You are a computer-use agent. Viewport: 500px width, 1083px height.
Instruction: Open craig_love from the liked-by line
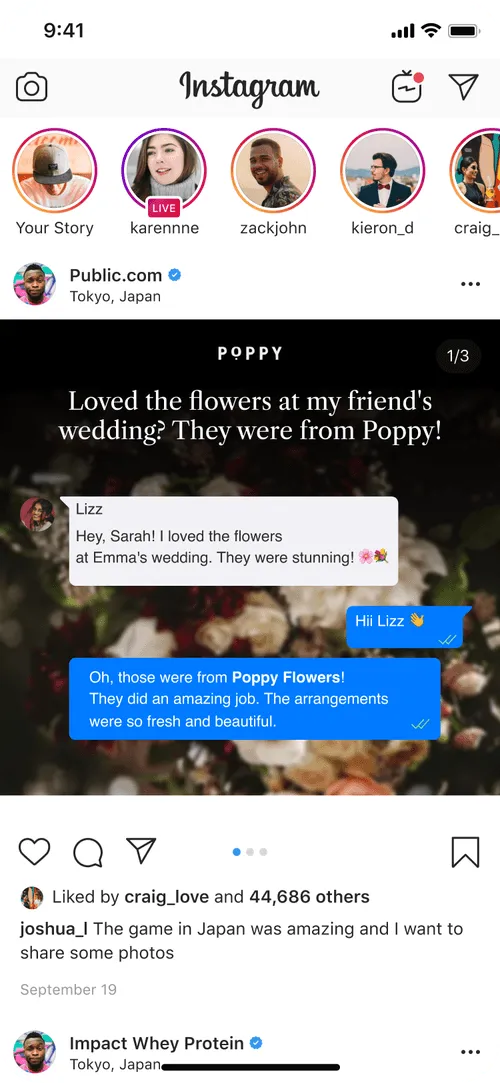[166, 897]
